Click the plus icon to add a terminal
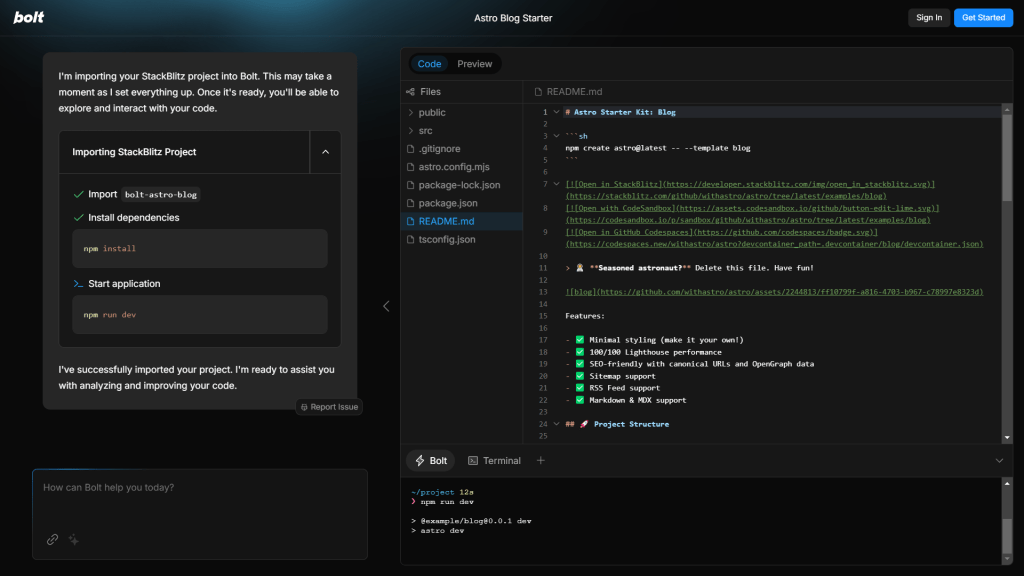This screenshot has width=1024, height=576. pos(541,460)
